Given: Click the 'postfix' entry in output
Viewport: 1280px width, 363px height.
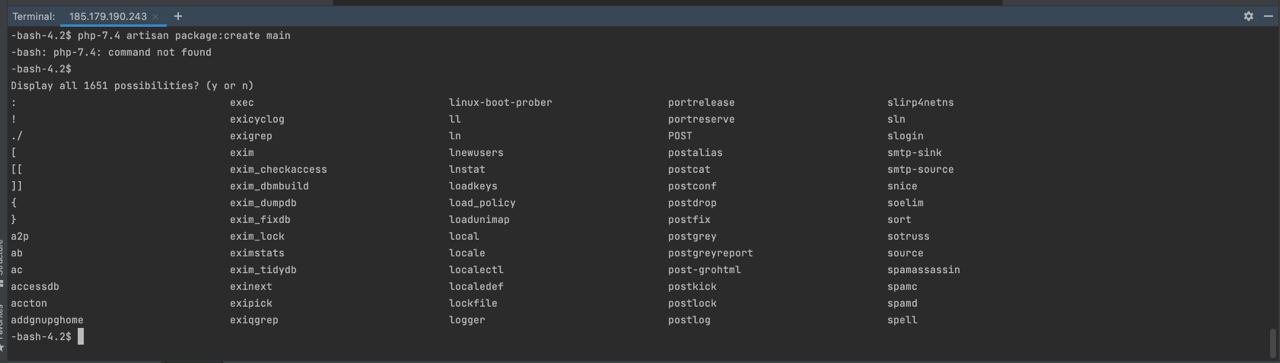Looking at the screenshot, I should pyautogui.click(x=689, y=220).
